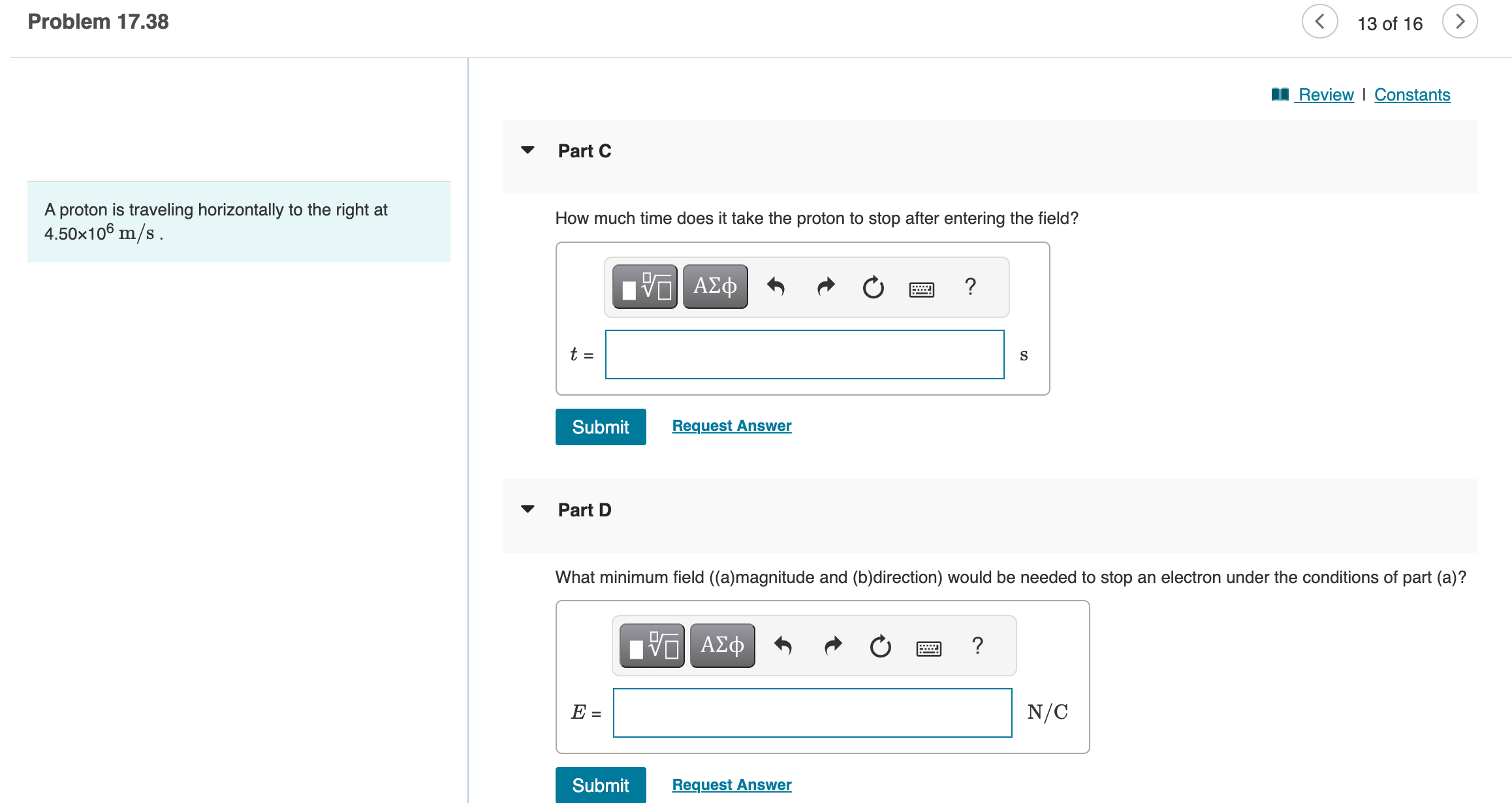Click undo in the Part C equation editor
This screenshot has width=1512, height=803.
(x=777, y=286)
